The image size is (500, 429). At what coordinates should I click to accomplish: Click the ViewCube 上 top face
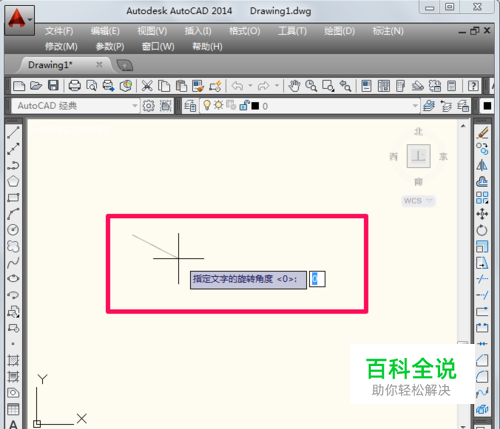click(x=418, y=156)
